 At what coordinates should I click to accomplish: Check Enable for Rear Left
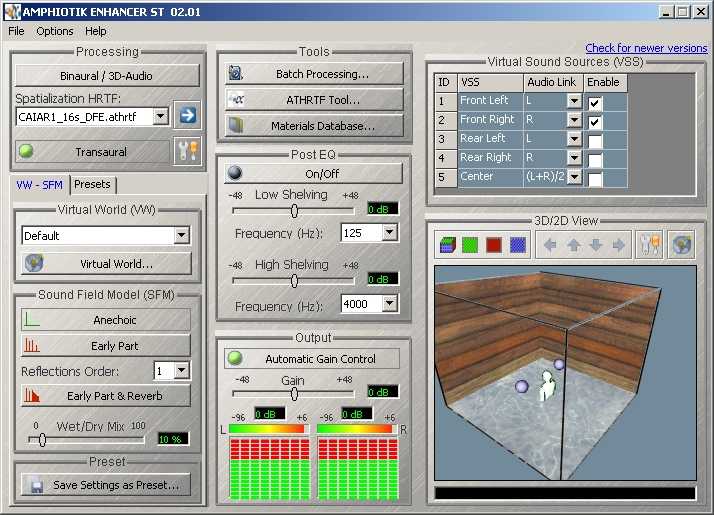point(595,141)
